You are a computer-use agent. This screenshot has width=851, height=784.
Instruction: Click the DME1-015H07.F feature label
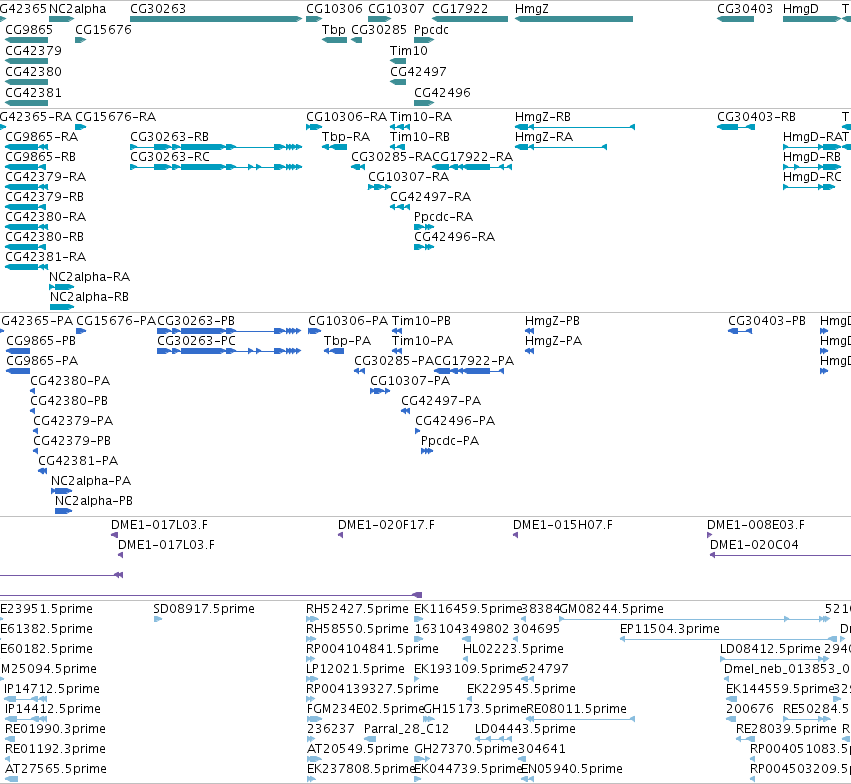563,525
